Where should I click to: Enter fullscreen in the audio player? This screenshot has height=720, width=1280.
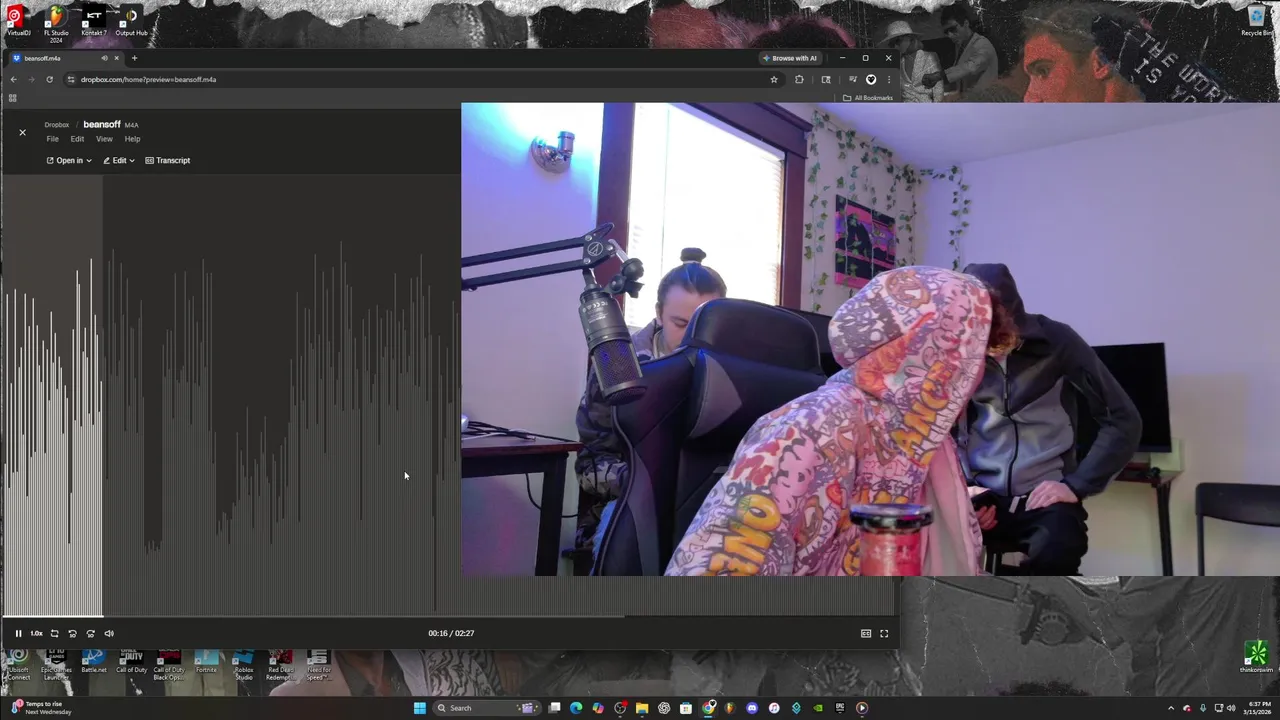pos(884,633)
